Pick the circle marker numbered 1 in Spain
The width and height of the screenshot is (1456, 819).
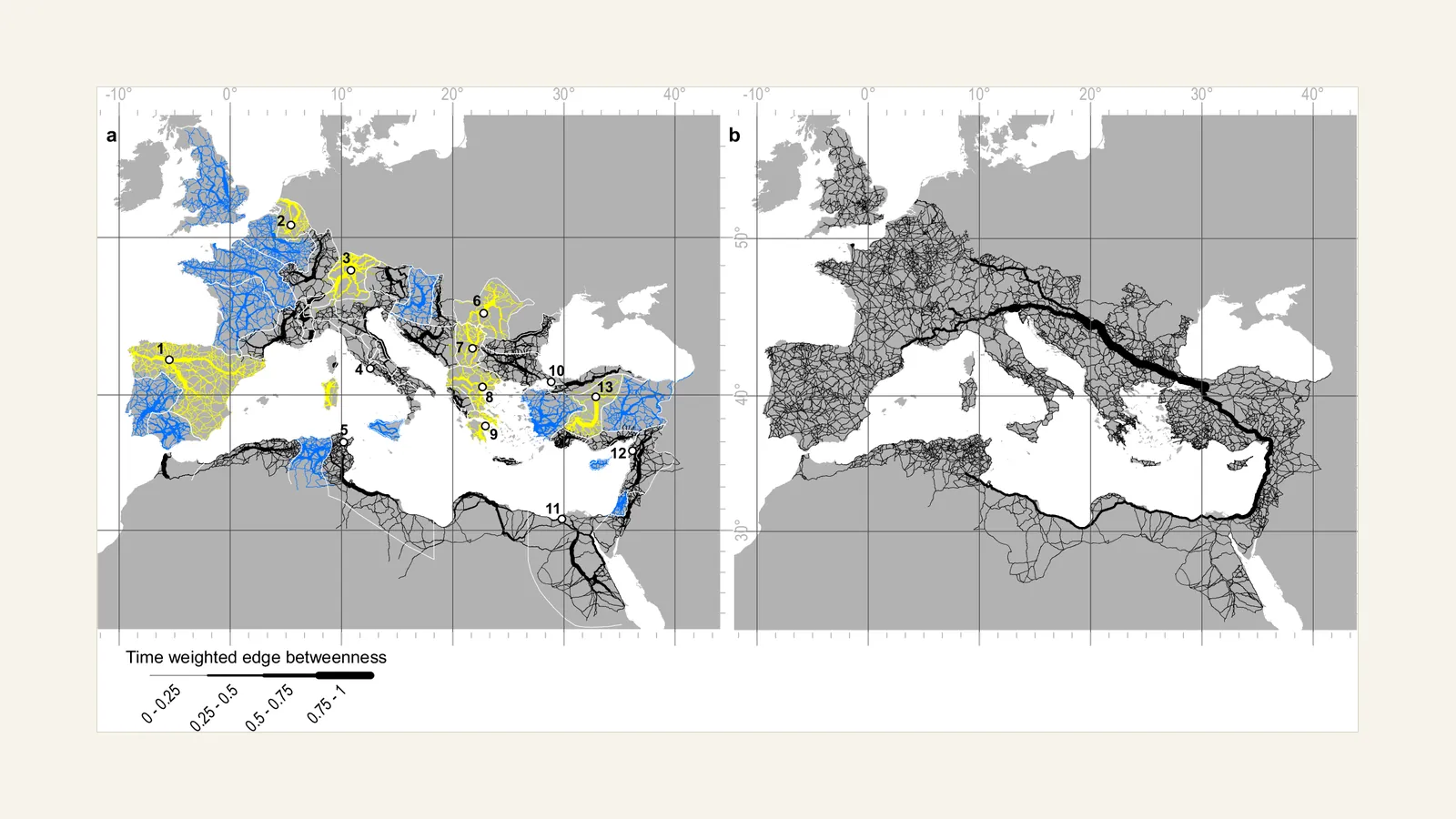(x=169, y=359)
